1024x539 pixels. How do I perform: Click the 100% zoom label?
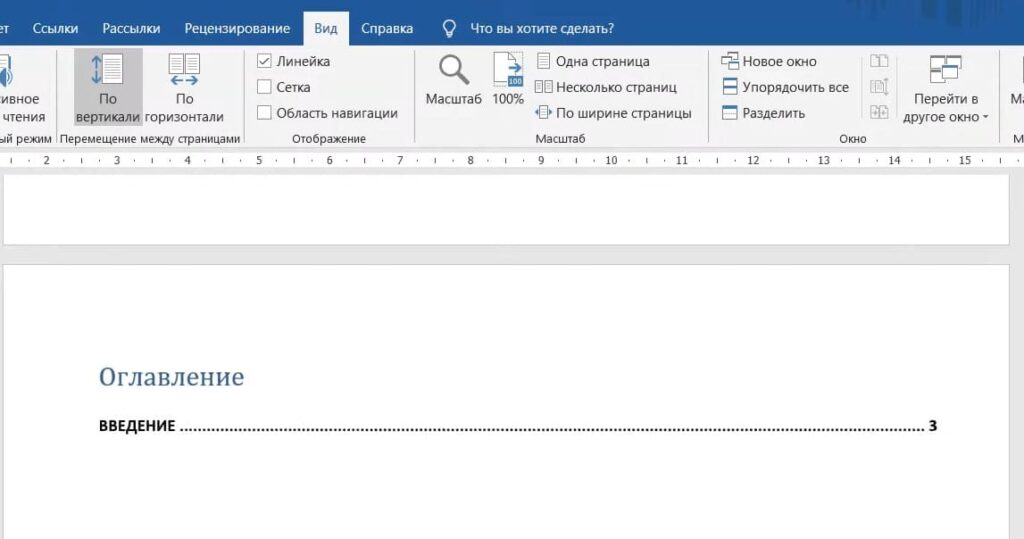pos(508,99)
